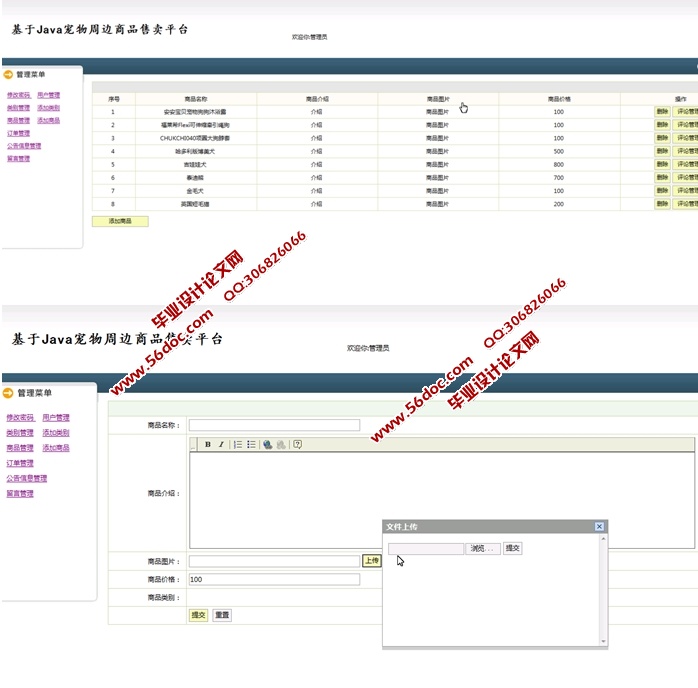Viewport: 698px width, 688px height.
Task: Click 删除 on the 金毛犬 row
Action: [x=662, y=190]
